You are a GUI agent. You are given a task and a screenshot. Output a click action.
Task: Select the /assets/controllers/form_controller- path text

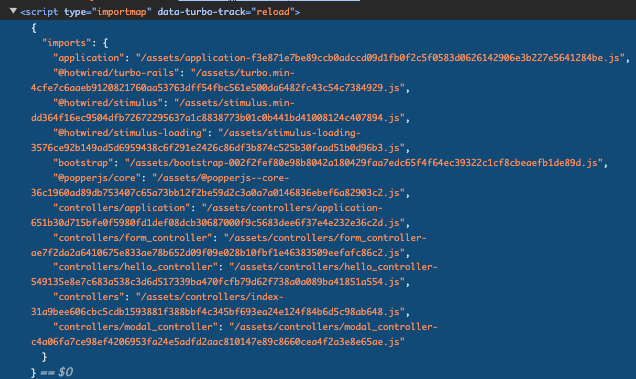tap(325, 238)
